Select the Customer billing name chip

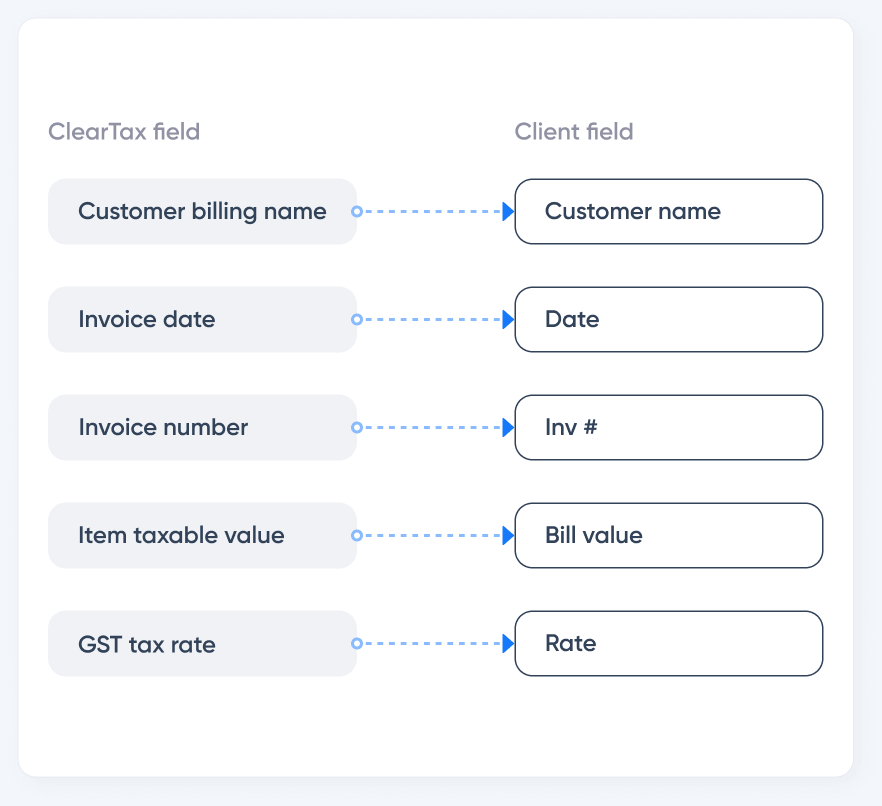click(202, 211)
